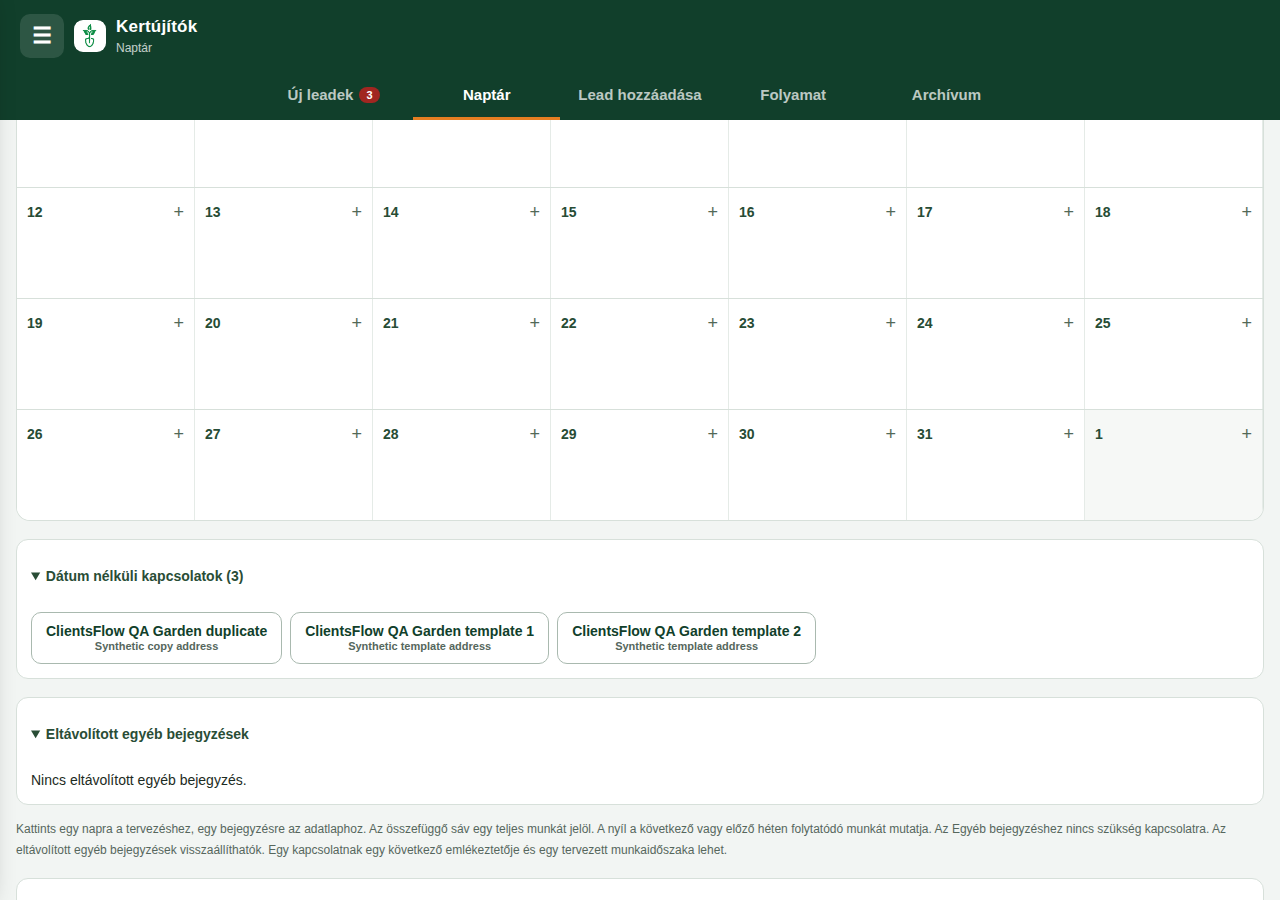Add entry on day 19
1280x900 pixels.
pos(179,323)
